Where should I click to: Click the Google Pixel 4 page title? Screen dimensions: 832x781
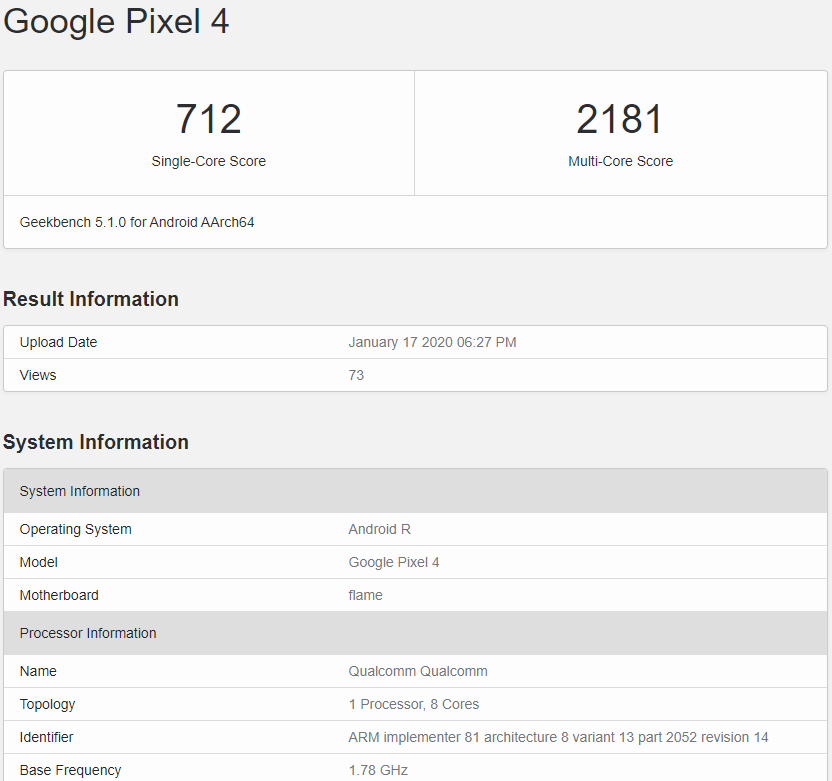116,21
